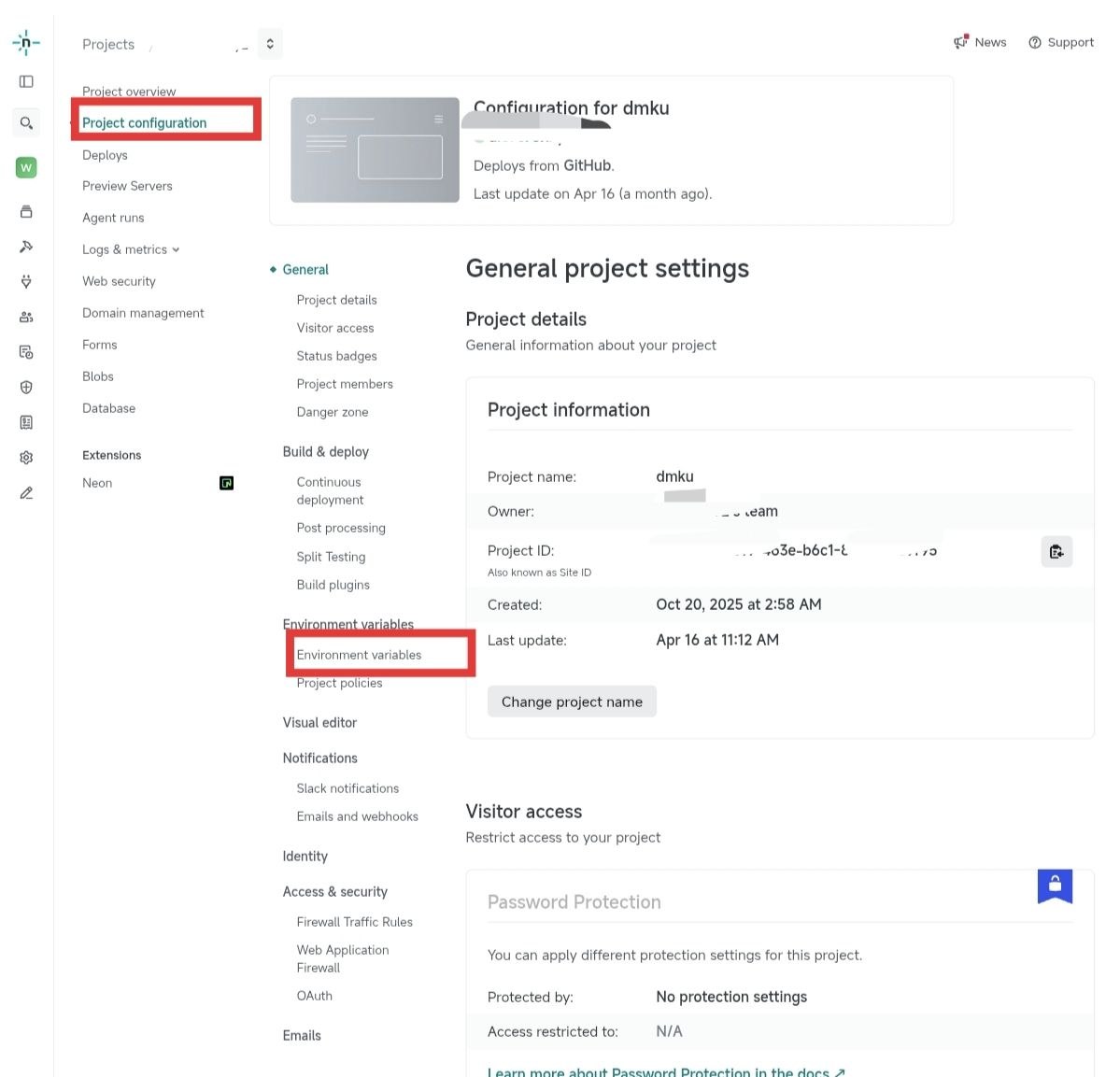
Task: Open the project switcher up-down arrows
Action: [270, 44]
